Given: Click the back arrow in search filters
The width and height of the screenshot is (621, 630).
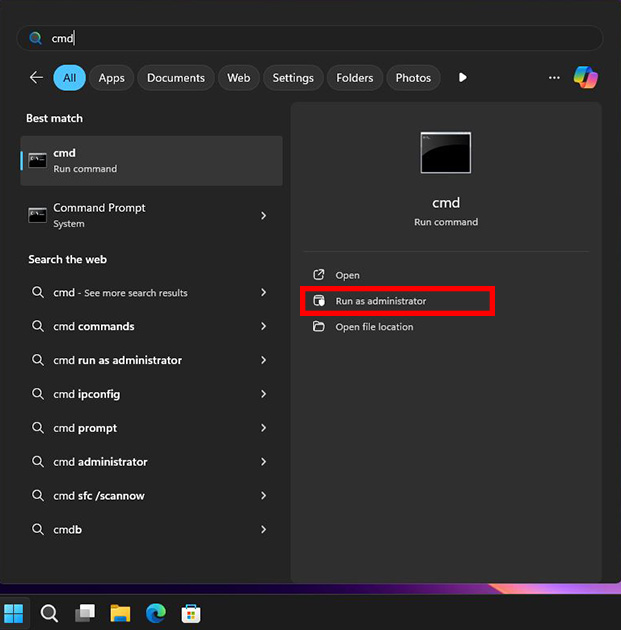Looking at the screenshot, I should (36, 78).
